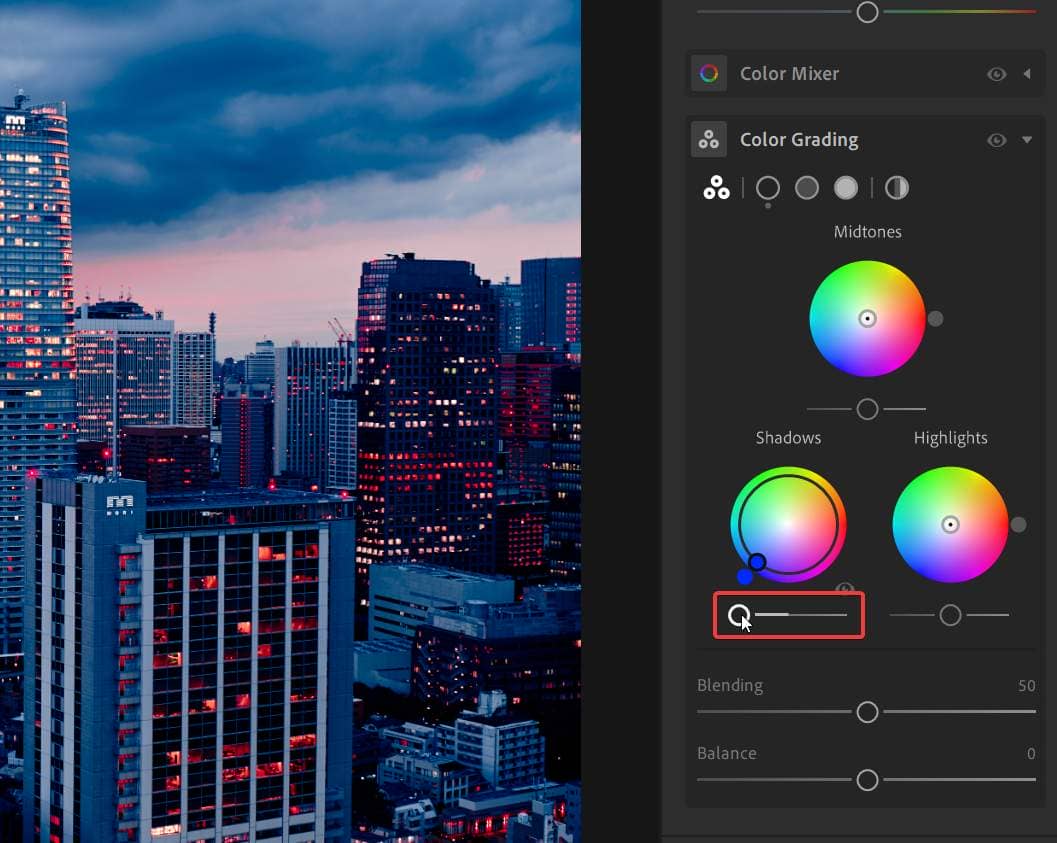Click the Color Mixer panel title
This screenshot has width=1057, height=843.
(789, 73)
